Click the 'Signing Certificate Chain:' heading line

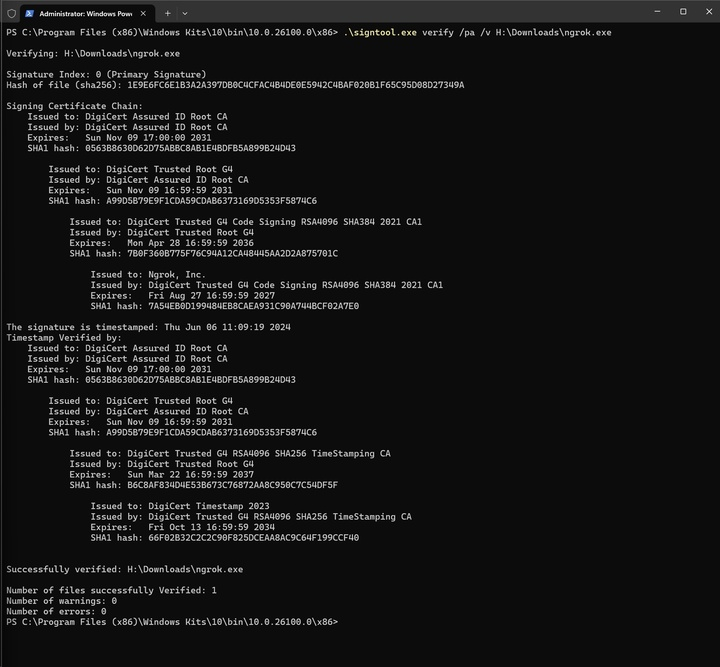coord(74,106)
